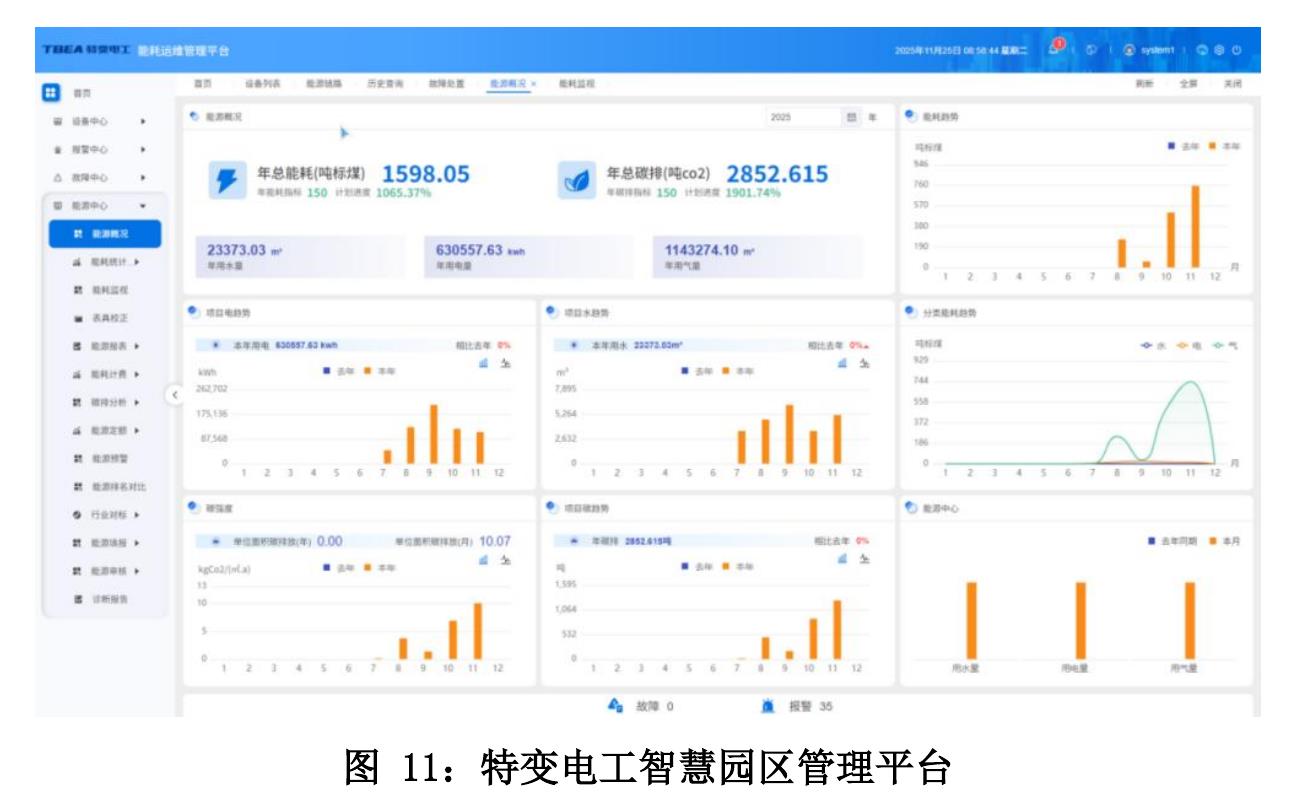
Task: Switch 项目电趋势 chart to line view icon
Action: (506, 363)
